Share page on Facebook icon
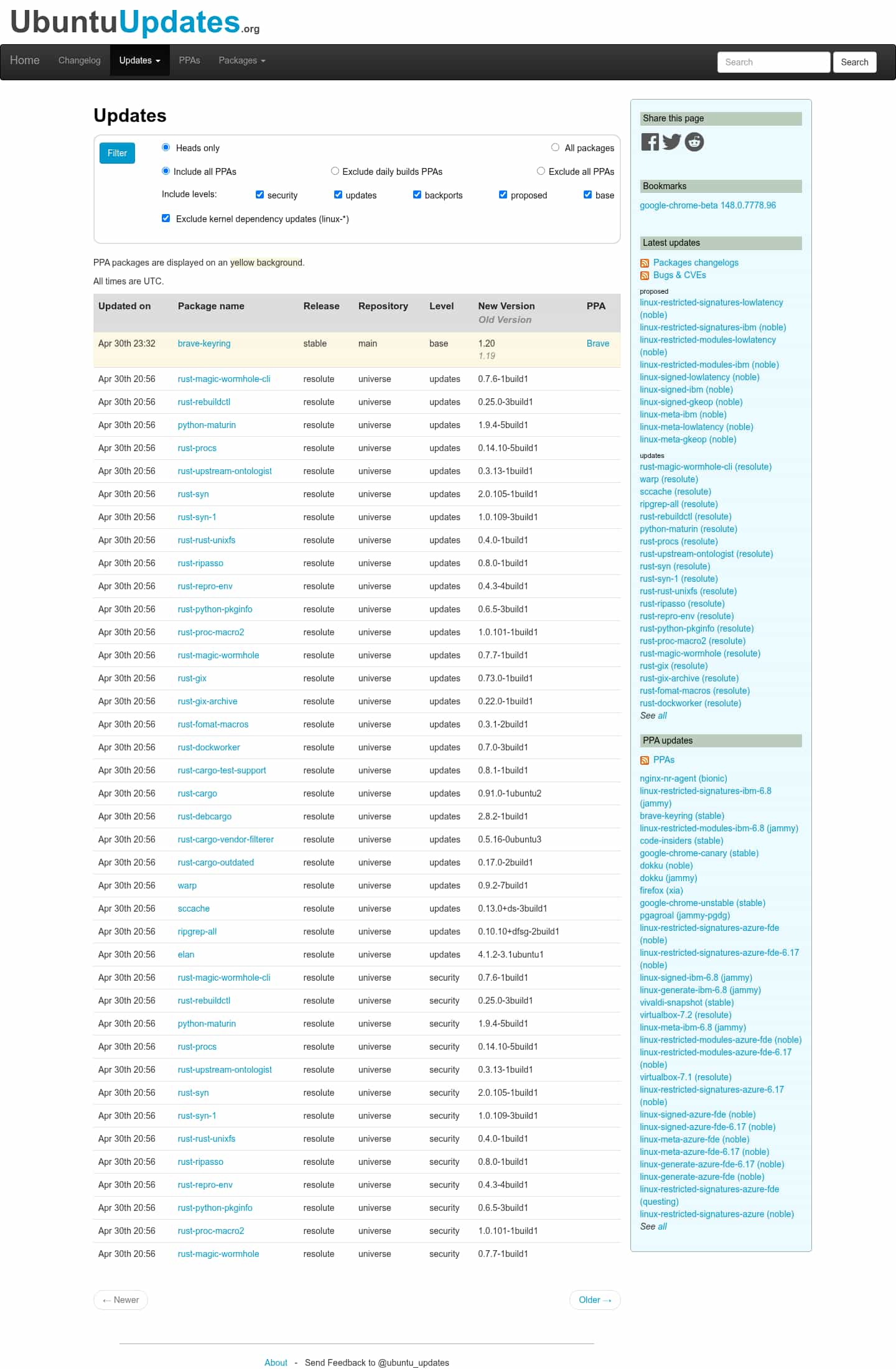 pos(650,142)
